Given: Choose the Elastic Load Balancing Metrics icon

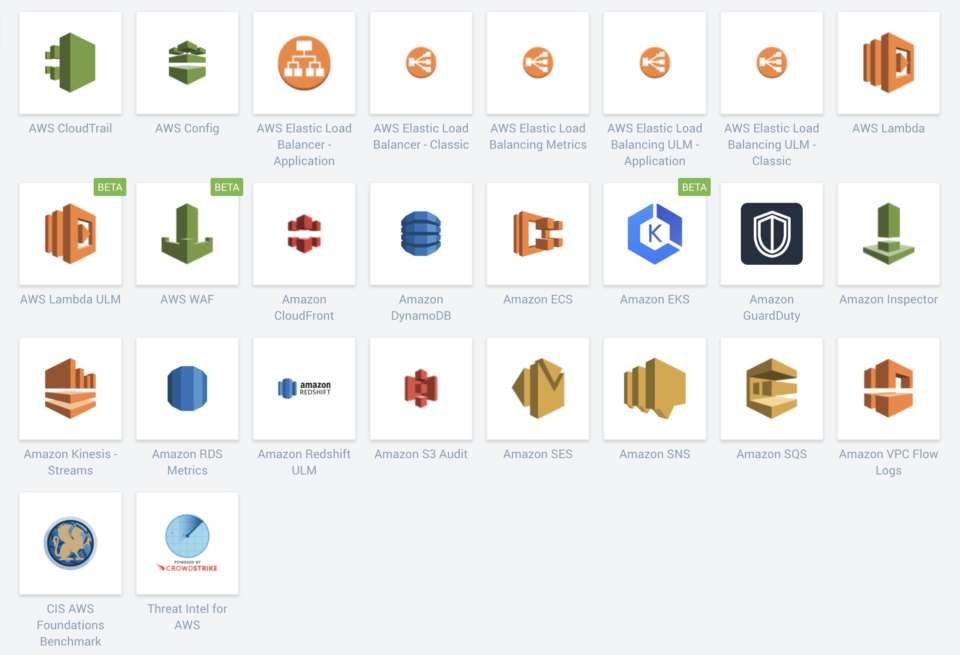Looking at the screenshot, I should click(538, 62).
